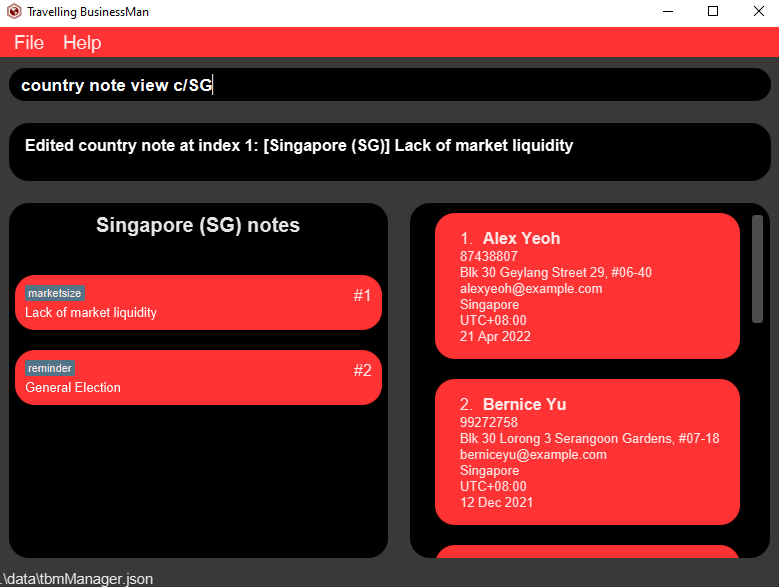Open the File menu

tap(29, 42)
